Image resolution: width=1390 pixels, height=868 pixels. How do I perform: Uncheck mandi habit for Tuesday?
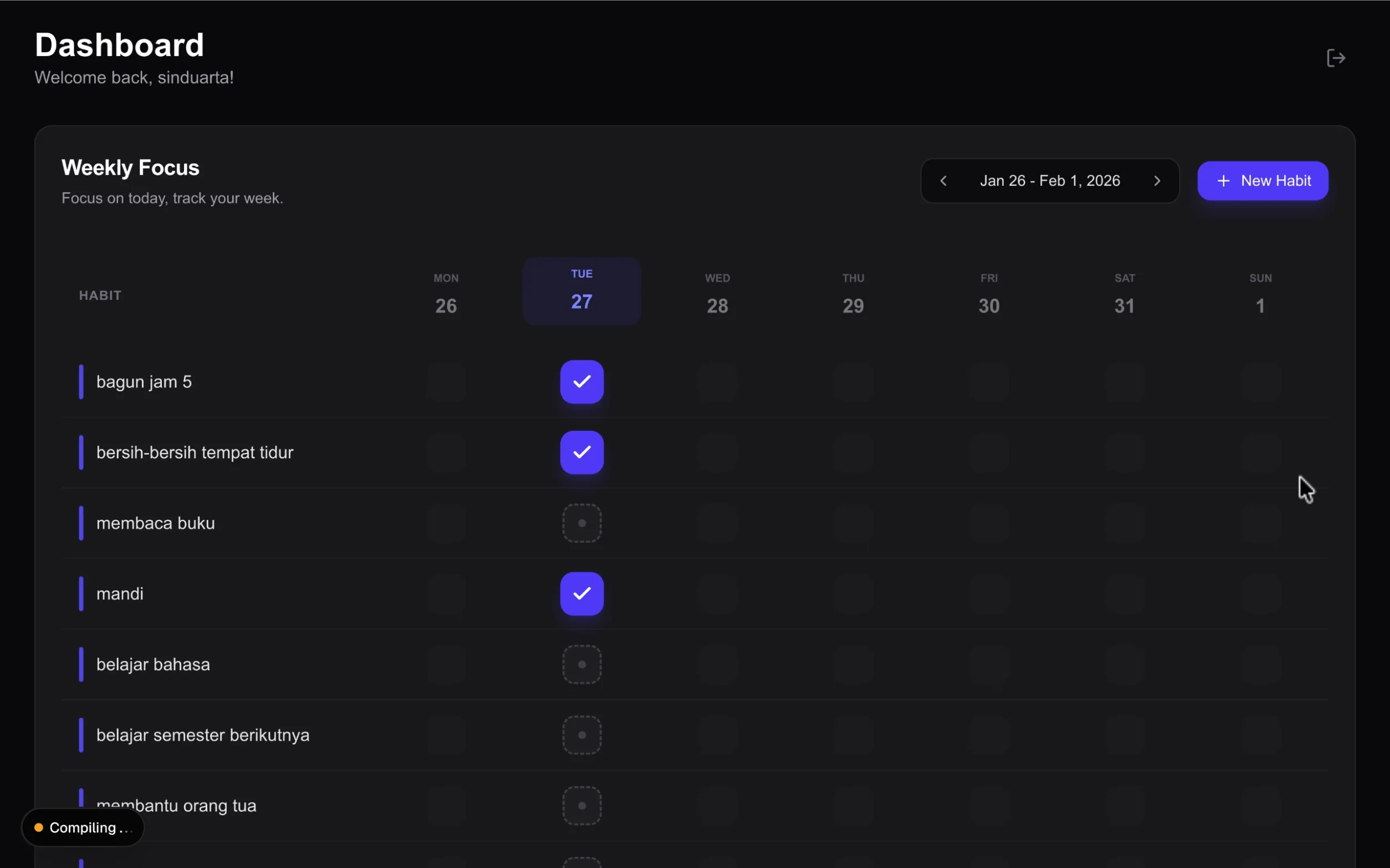(581, 594)
